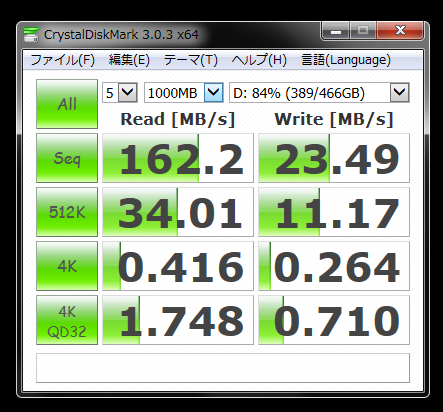The width and height of the screenshot is (443, 412).
Task: Open the test count dropdown showing 5
Action: [120, 93]
